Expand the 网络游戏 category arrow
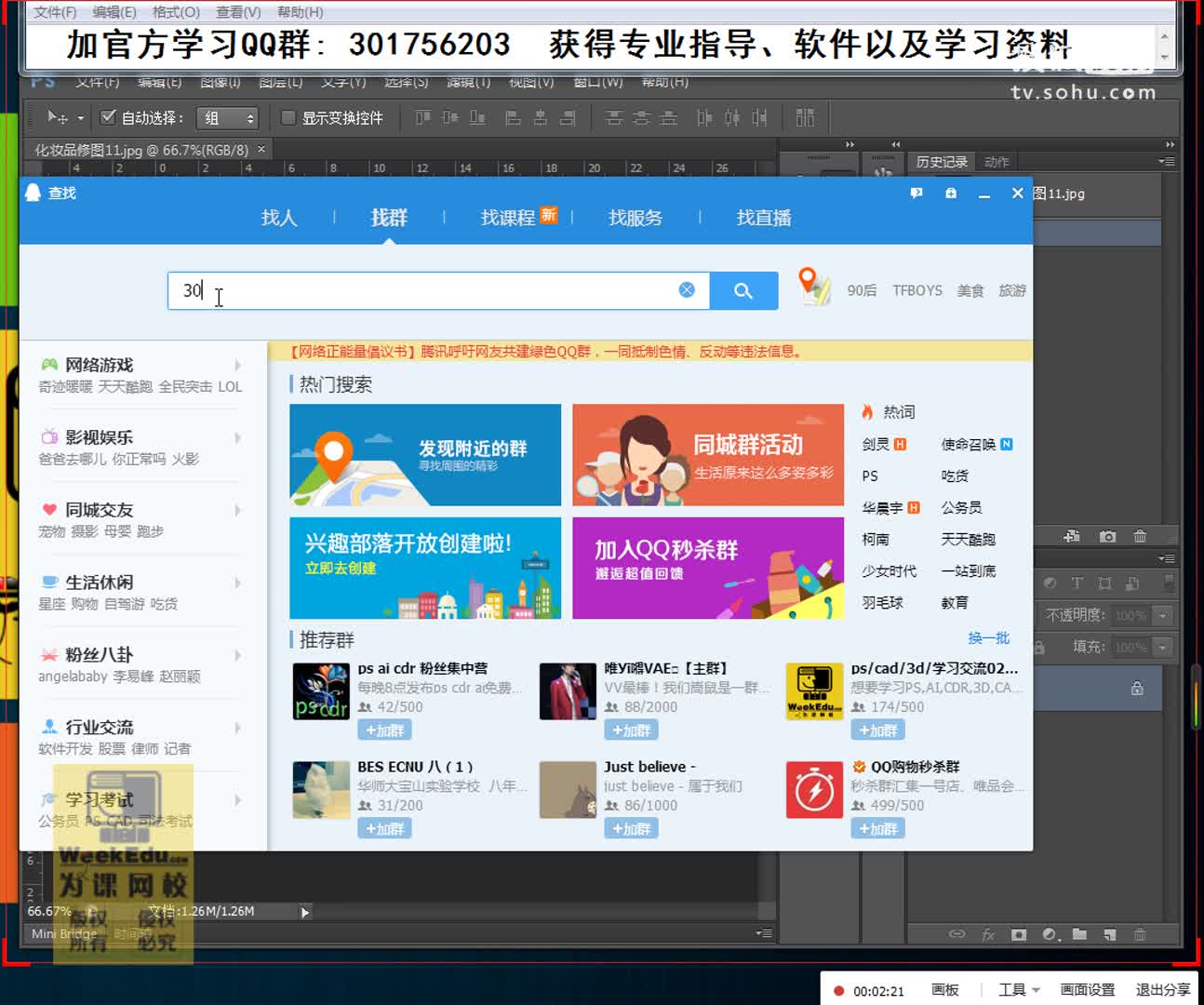This screenshot has height=1005, width=1204. tap(238, 366)
